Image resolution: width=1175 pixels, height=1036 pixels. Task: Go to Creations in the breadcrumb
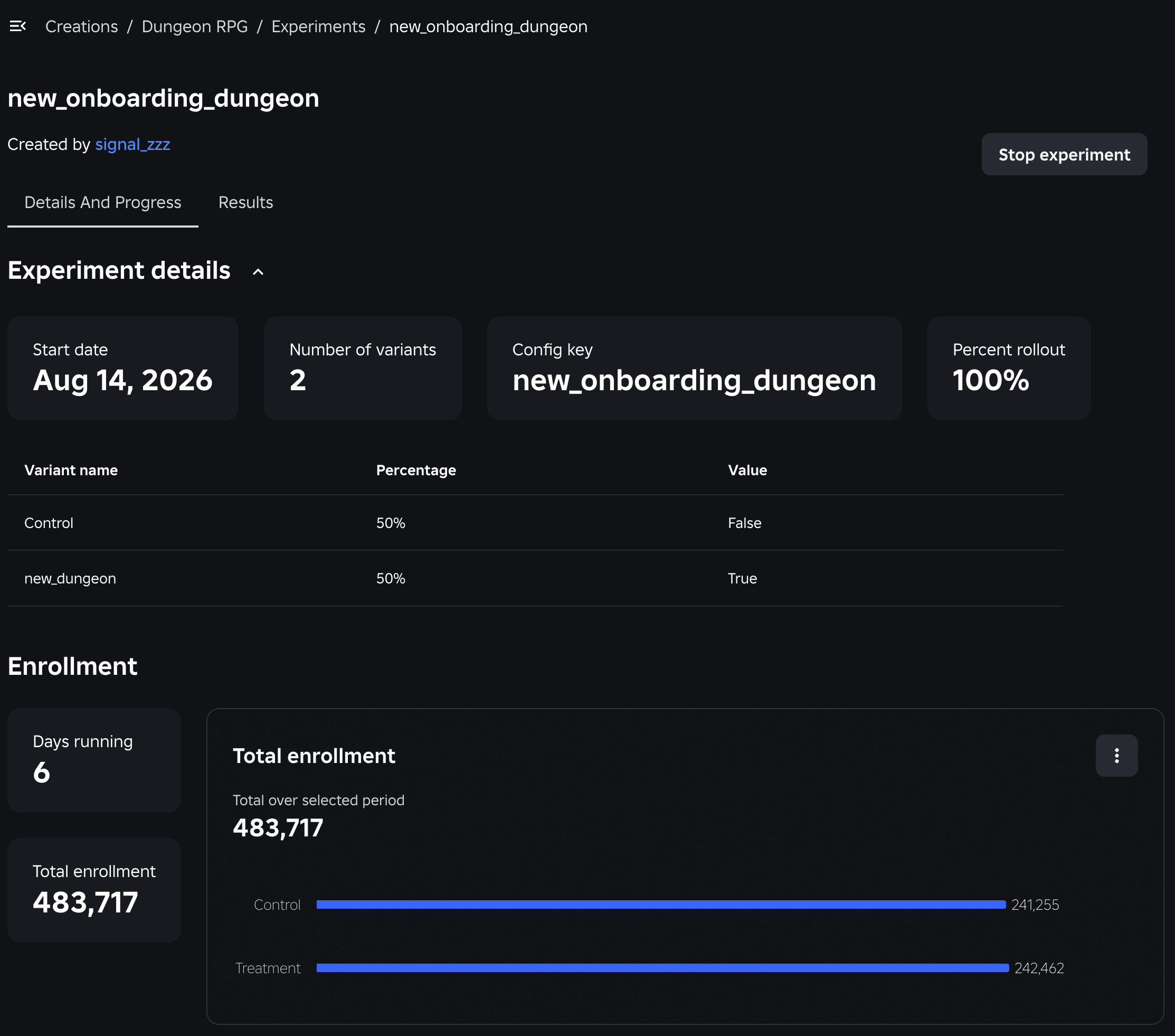[x=82, y=26]
